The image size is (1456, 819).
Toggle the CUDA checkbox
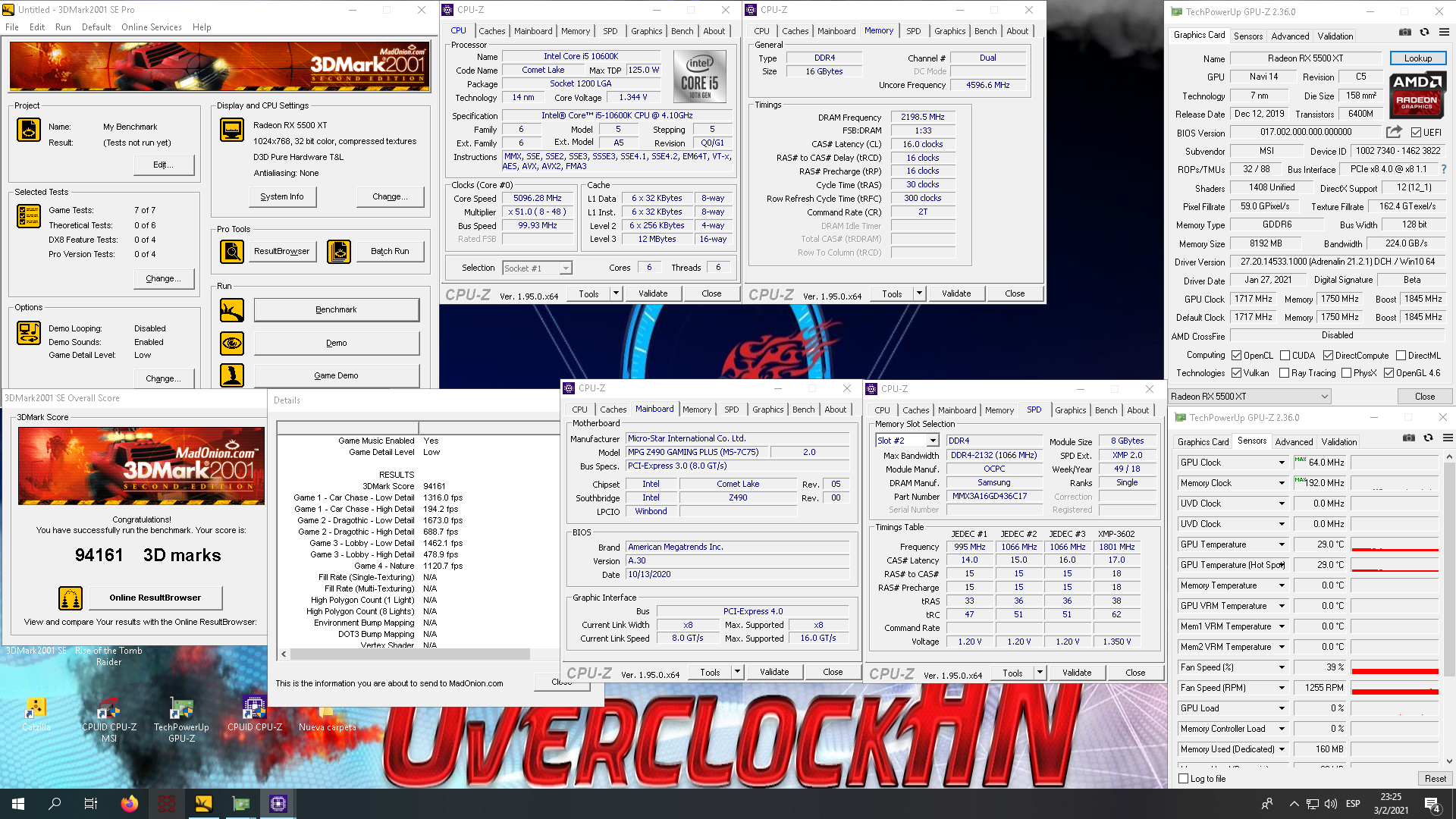click(x=1285, y=356)
